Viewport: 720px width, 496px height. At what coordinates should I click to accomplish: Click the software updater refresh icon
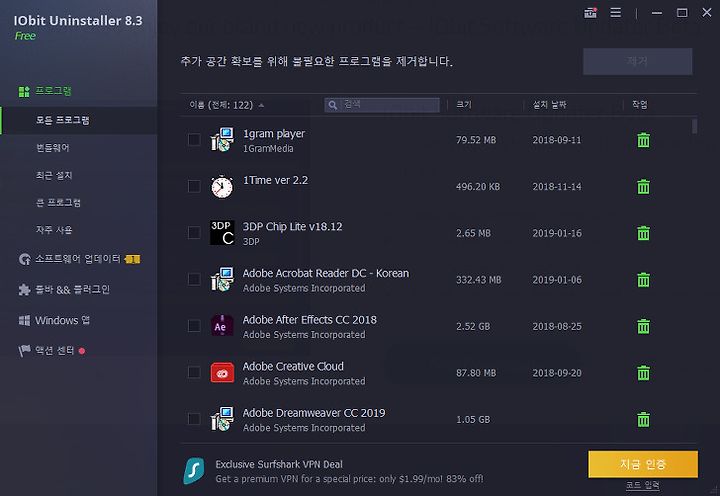tap(25, 259)
